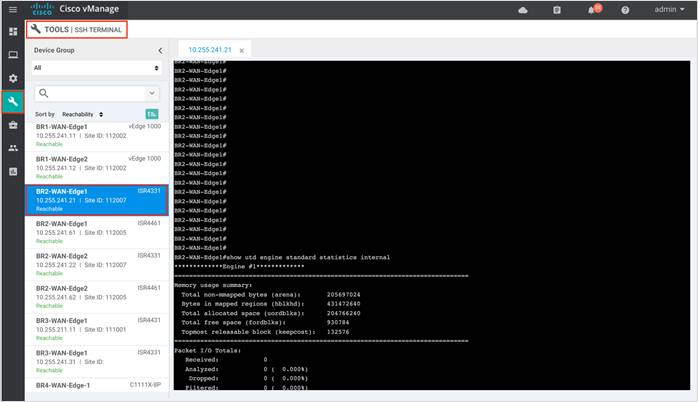Image resolution: width=698 pixels, height=402 pixels.
Task: Open the tasks clipboard icon in the top bar
Action: 557,10
